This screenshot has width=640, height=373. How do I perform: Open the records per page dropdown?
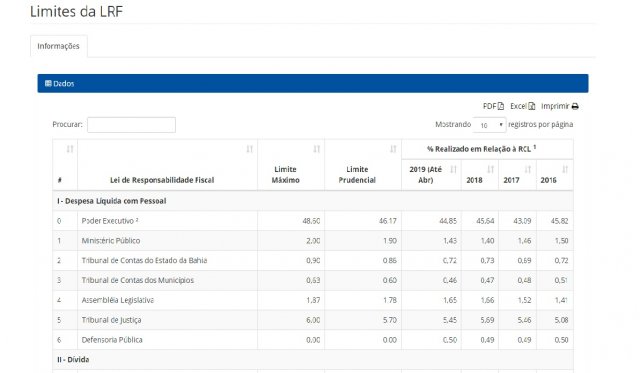(x=489, y=125)
